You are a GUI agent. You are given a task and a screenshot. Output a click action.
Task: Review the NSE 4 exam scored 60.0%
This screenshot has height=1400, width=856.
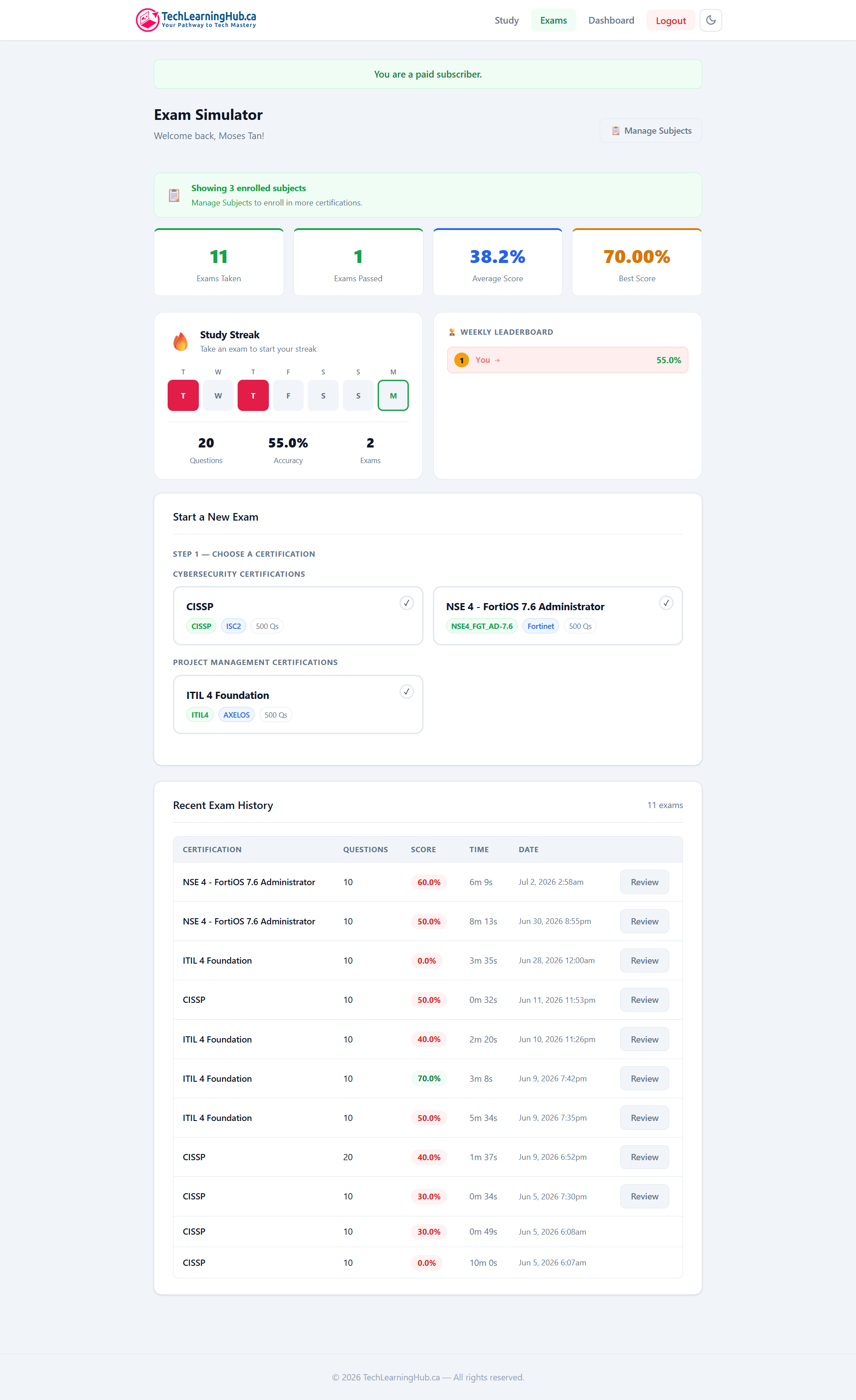645,882
